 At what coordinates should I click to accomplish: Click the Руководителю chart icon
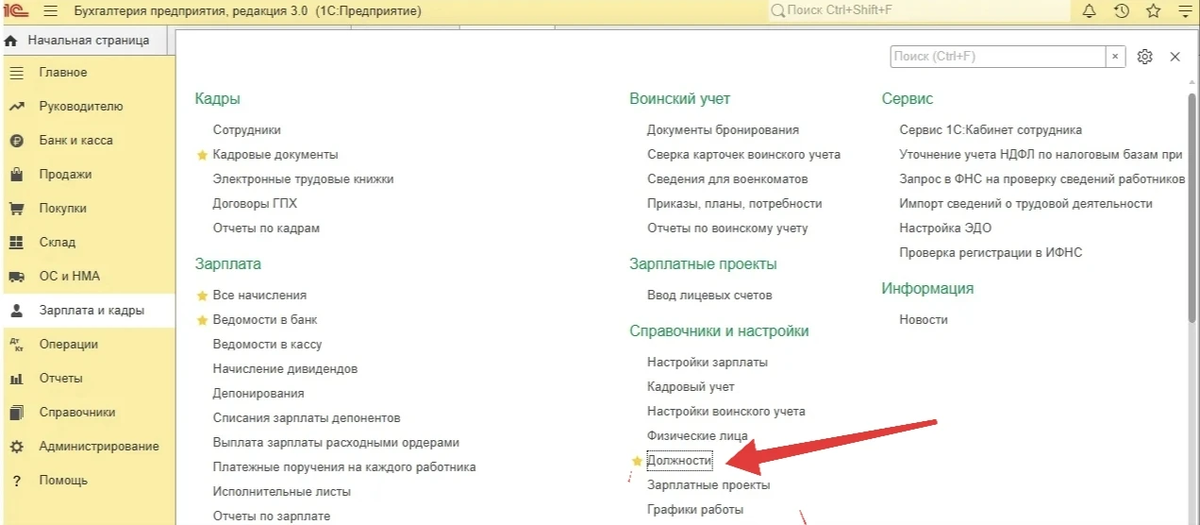pyautogui.click(x=16, y=107)
